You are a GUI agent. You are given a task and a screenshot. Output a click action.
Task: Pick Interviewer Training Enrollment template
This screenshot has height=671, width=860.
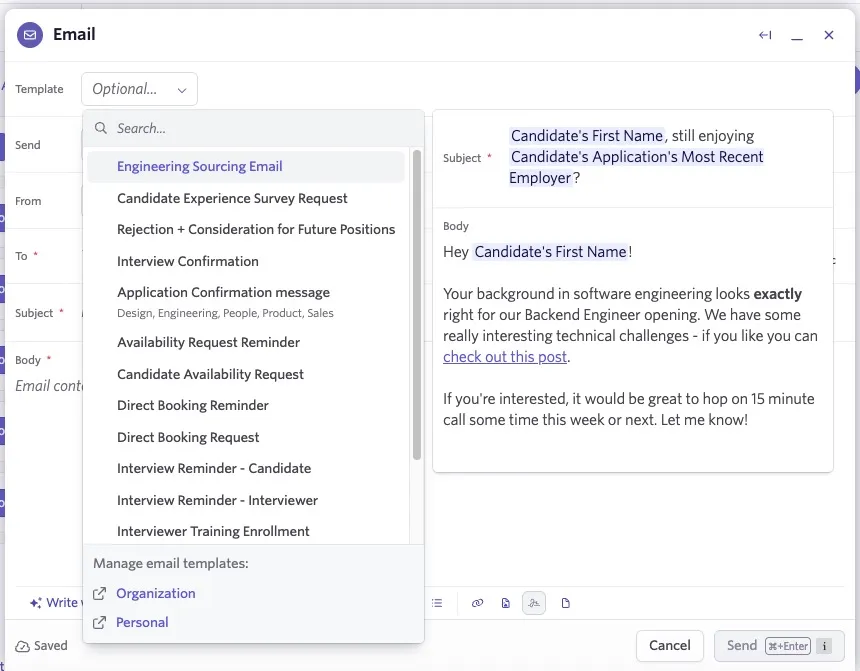(x=246, y=532)
